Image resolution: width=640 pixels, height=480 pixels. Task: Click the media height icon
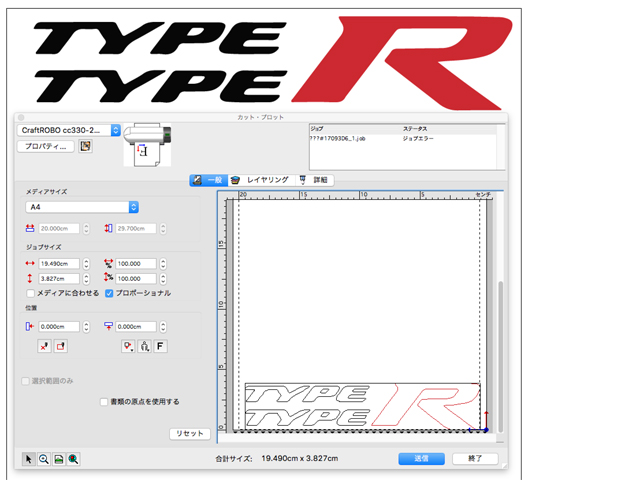tap(108, 228)
